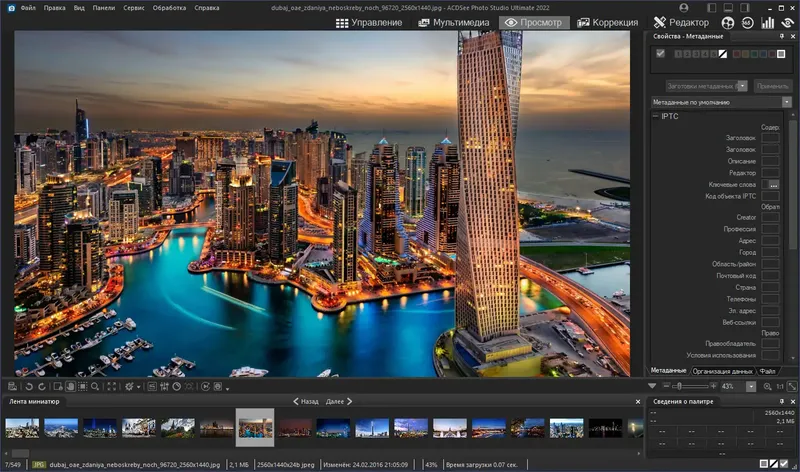Rotate image left with the counterclockwise arrow
The width and height of the screenshot is (800, 472).
click(x=29, y=386)
